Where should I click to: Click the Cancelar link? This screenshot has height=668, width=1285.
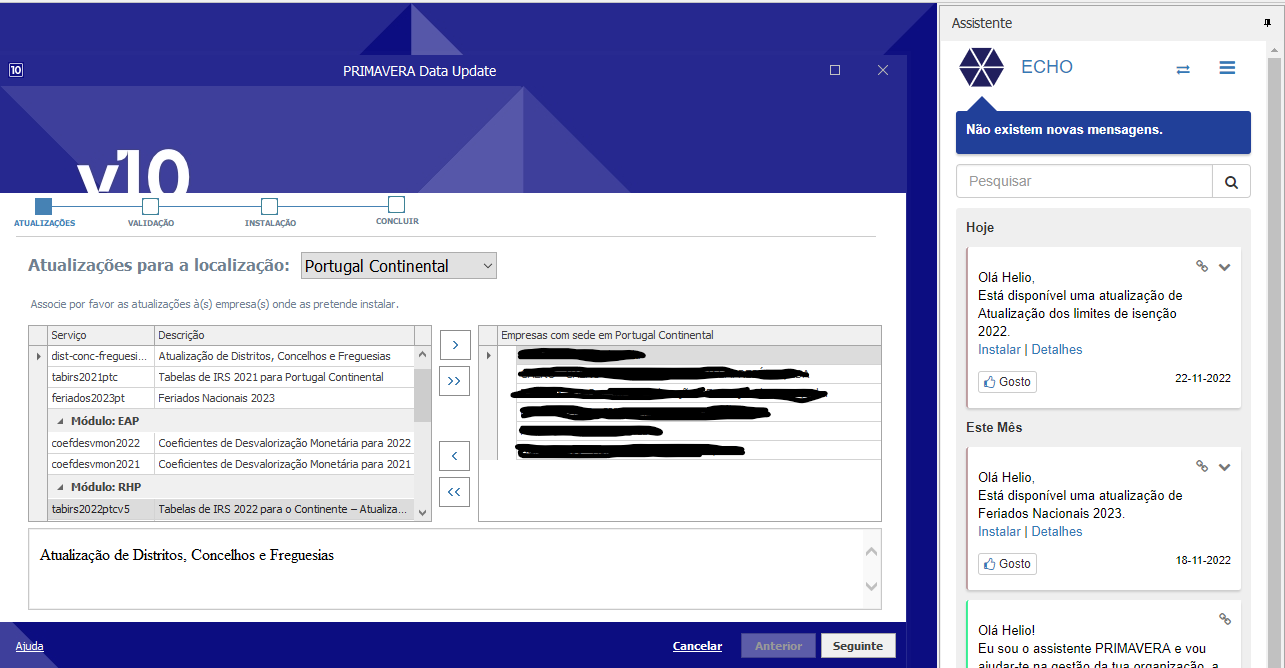(x=697, y=646)
